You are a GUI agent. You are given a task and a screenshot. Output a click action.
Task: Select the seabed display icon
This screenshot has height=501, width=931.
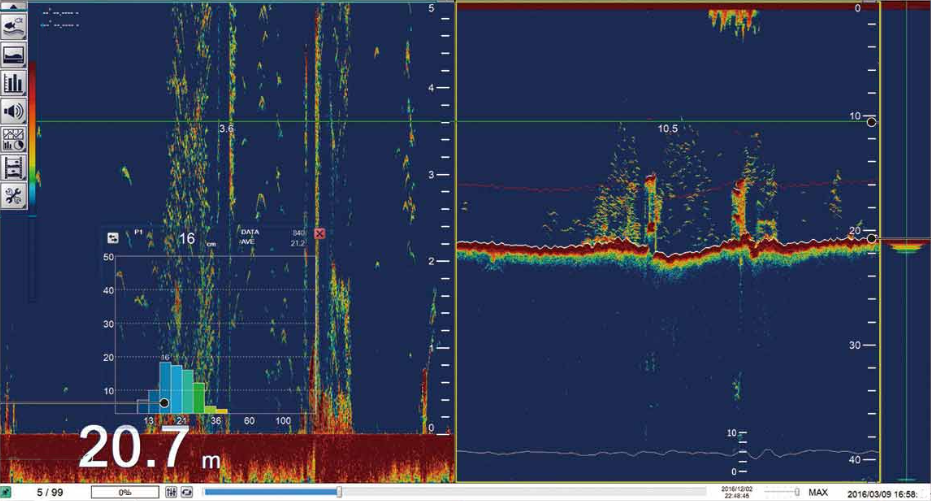point(14,55)
